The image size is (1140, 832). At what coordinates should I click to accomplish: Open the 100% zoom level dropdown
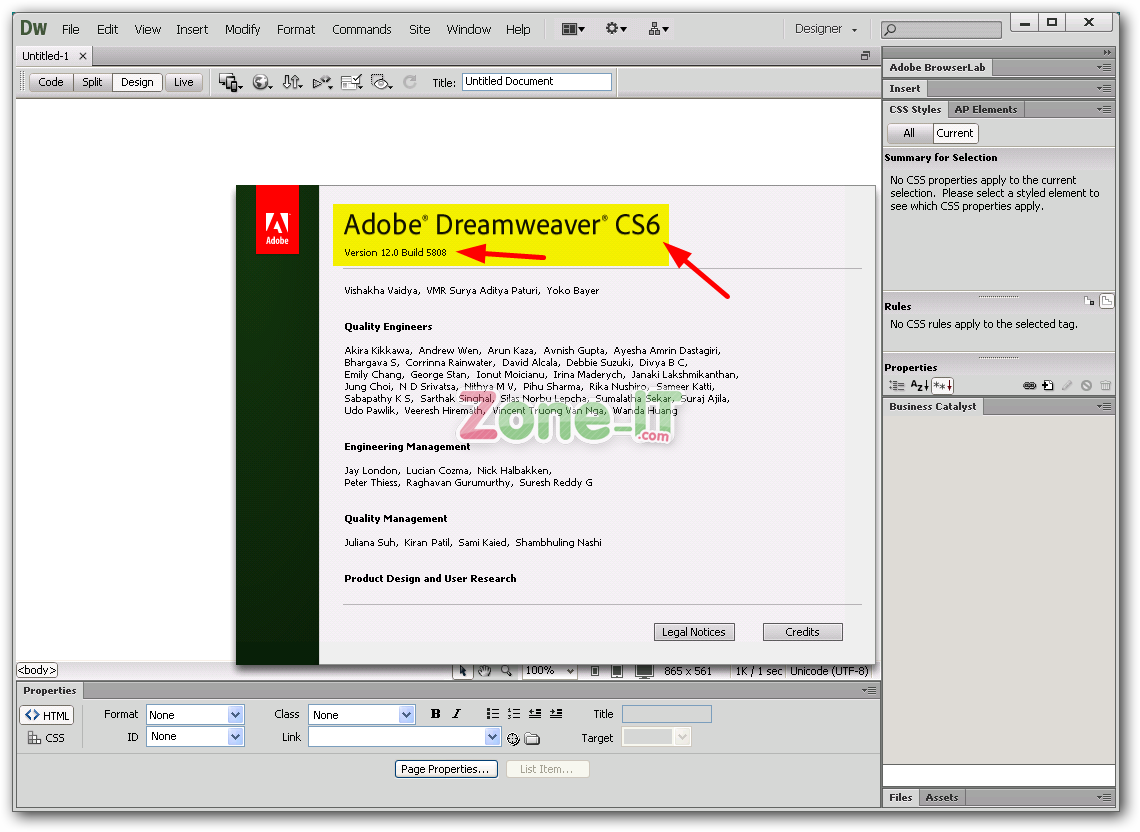(x=550, y=671)
